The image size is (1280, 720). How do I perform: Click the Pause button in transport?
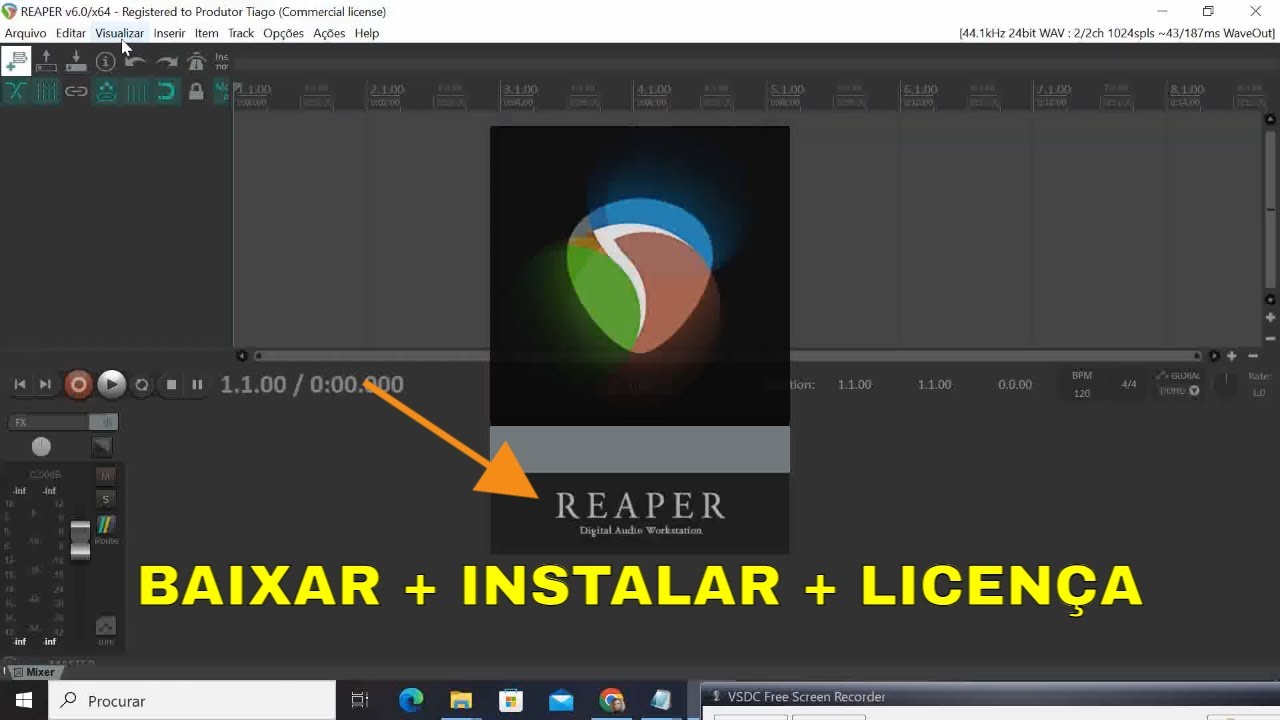pos(197,384)
